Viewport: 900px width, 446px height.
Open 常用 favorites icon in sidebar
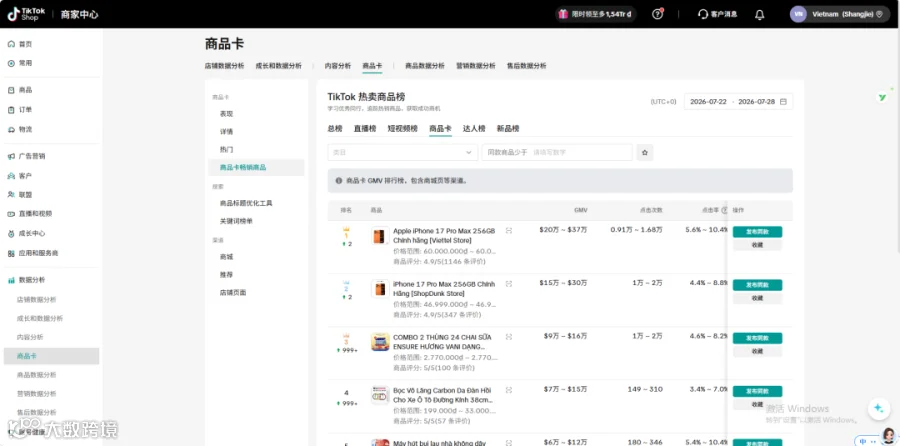[11, 63]
